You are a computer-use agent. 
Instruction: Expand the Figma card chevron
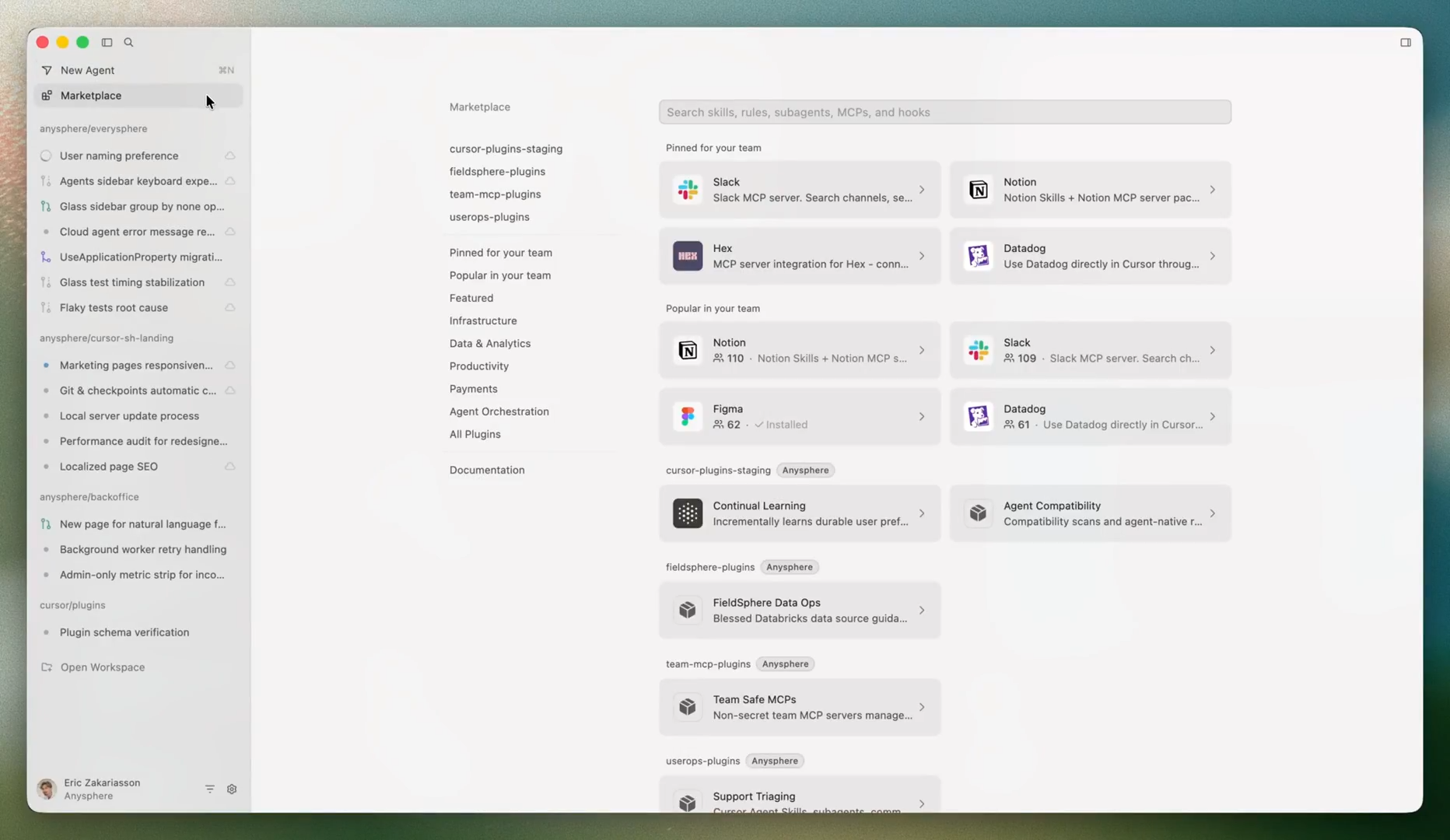click(922, 416)
